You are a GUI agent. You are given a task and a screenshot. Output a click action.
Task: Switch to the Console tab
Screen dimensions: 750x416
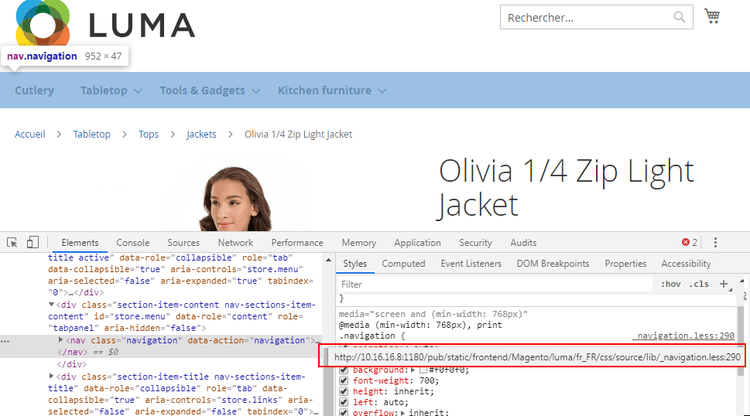click(133, 242)
